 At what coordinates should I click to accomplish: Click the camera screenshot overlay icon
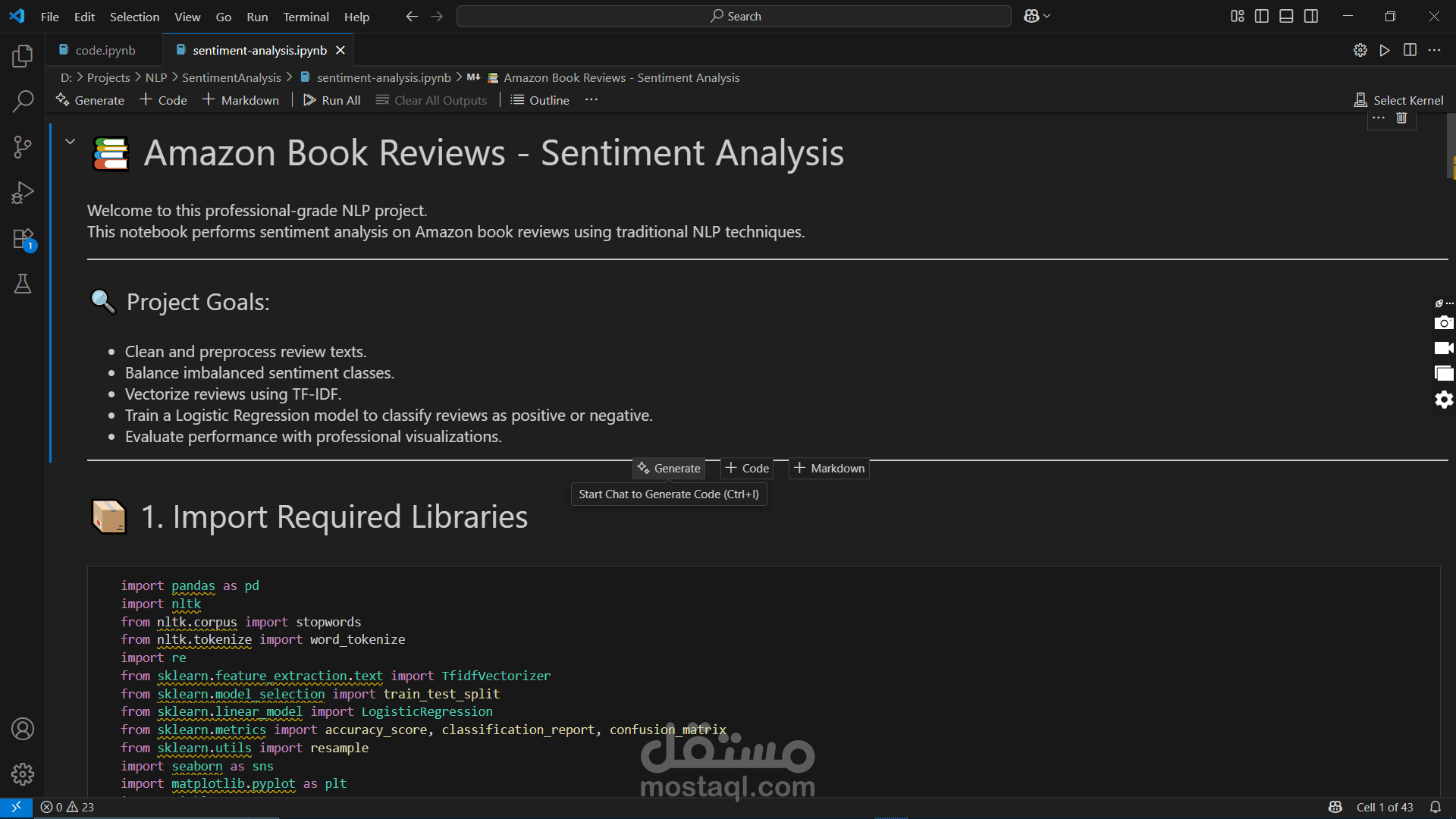(x=1444, y=323)
